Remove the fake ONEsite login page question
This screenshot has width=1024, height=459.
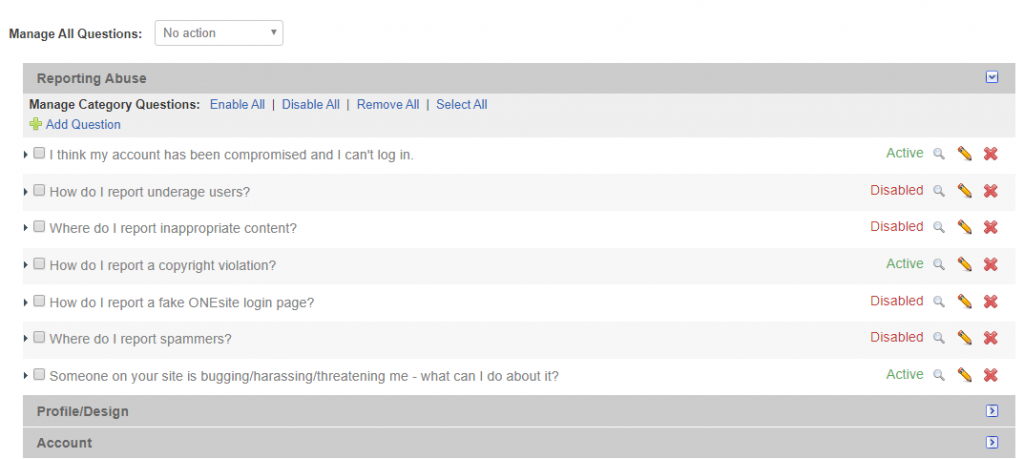point(990,301)
